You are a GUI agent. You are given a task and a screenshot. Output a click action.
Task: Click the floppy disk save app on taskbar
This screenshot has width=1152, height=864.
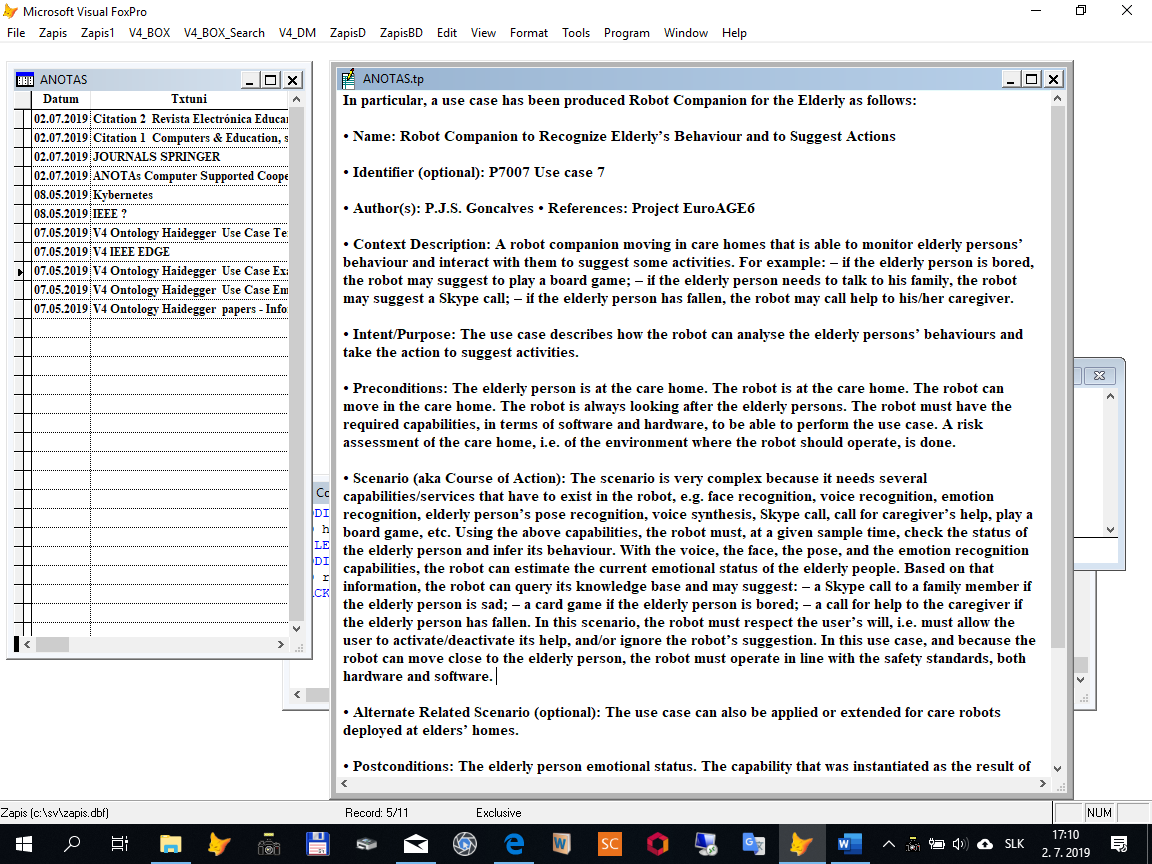[318, 844]
